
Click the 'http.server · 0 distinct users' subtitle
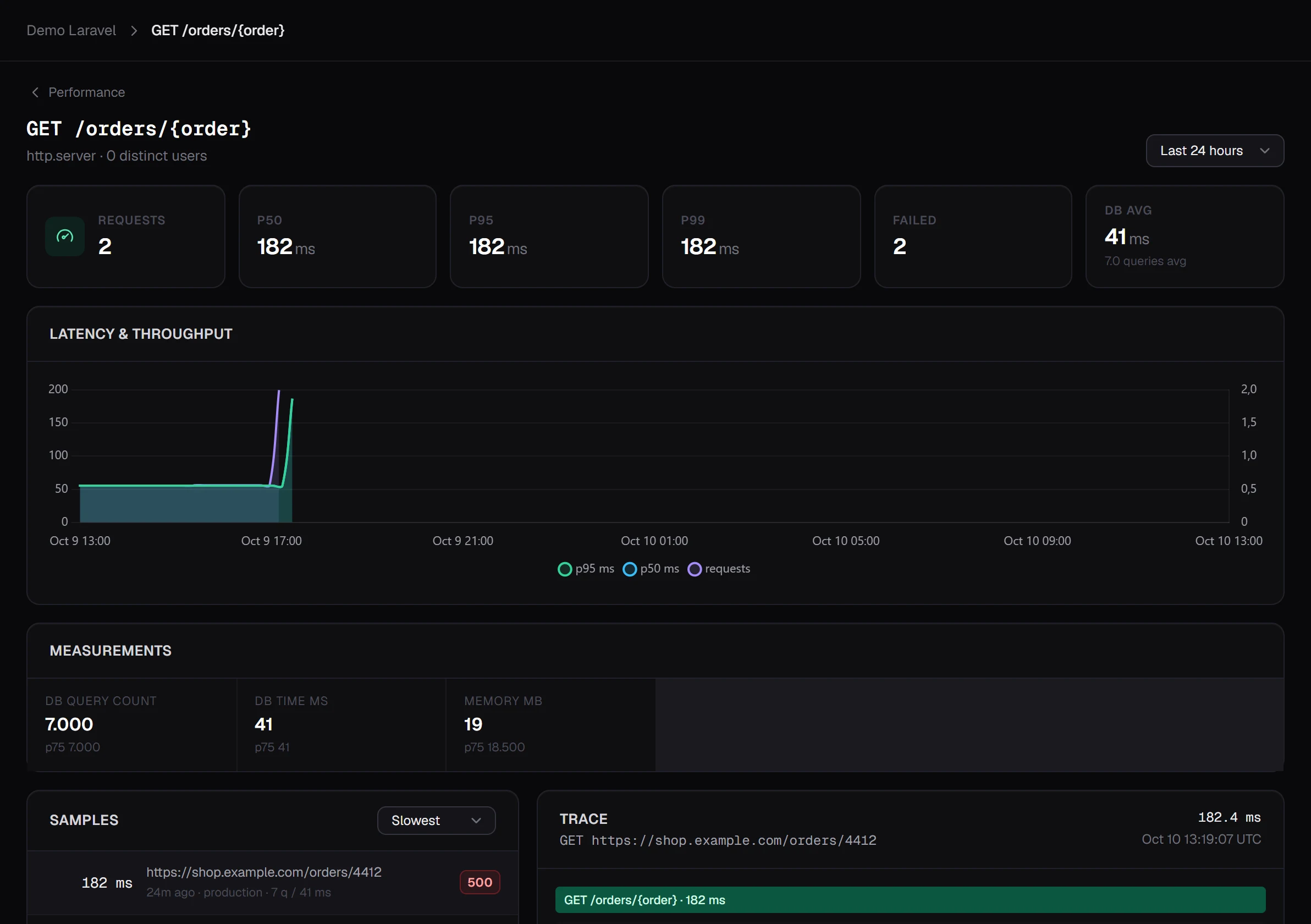pos(117,156)
